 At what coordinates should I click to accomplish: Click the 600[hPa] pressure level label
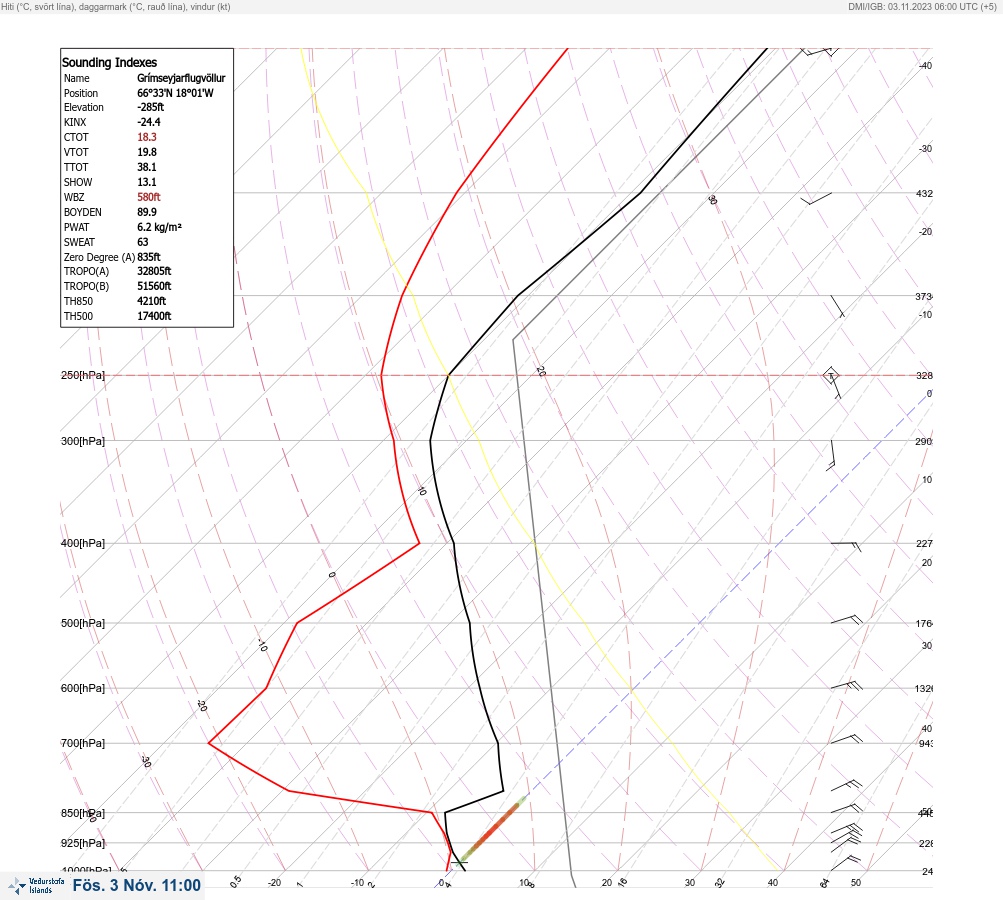pos(83,689)
